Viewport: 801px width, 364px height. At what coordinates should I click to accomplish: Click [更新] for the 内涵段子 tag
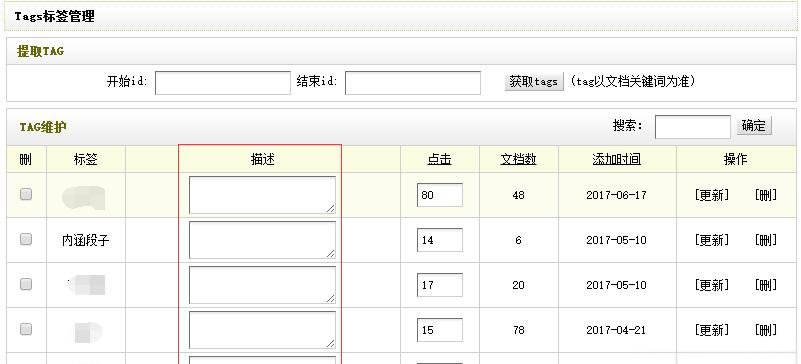click(712, 240)
